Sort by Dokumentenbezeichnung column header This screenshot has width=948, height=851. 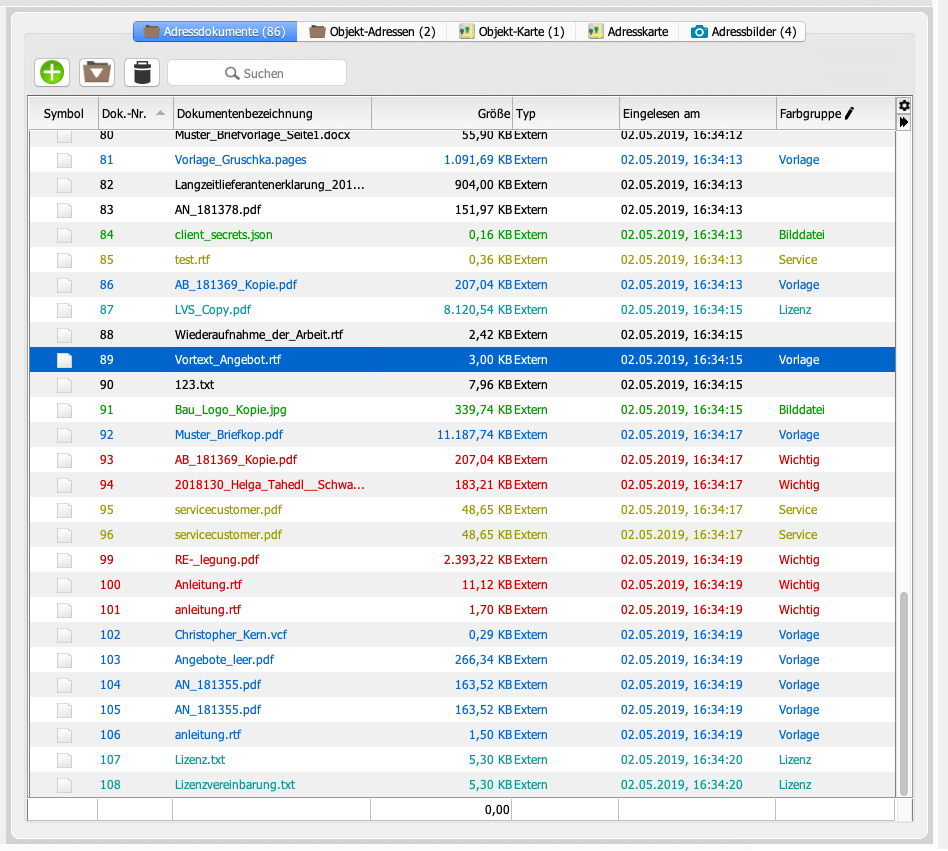click(x=272, y=113)
